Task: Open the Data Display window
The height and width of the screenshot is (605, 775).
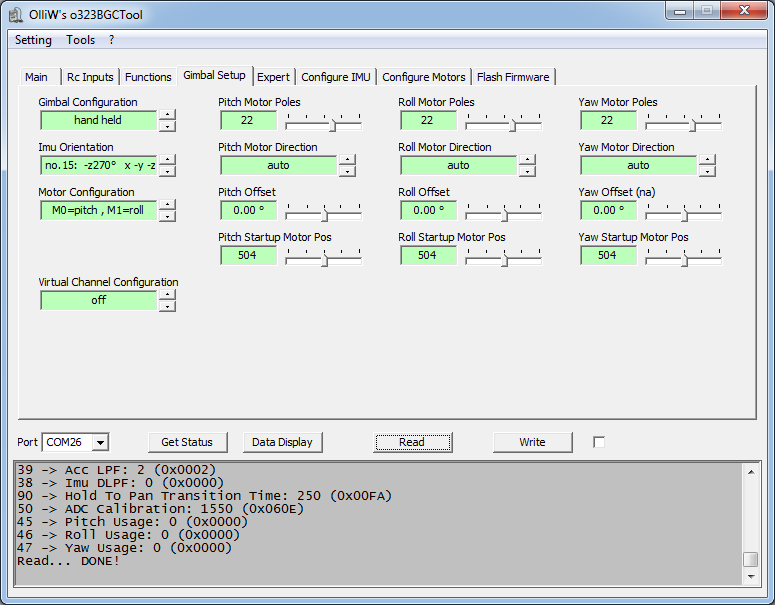Action: point(282,442)
